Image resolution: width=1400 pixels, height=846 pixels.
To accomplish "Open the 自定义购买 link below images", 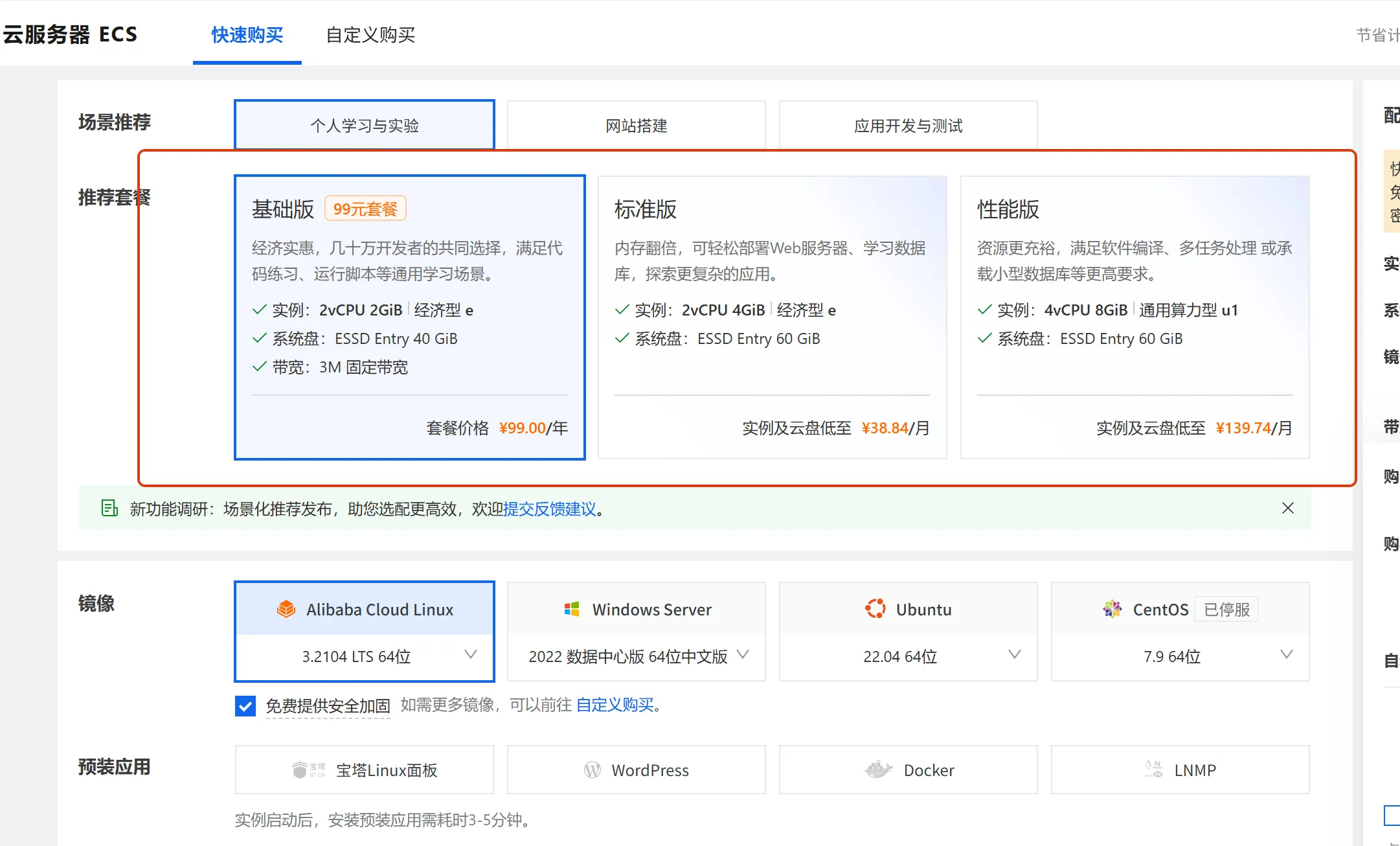I will coord(615,705).
